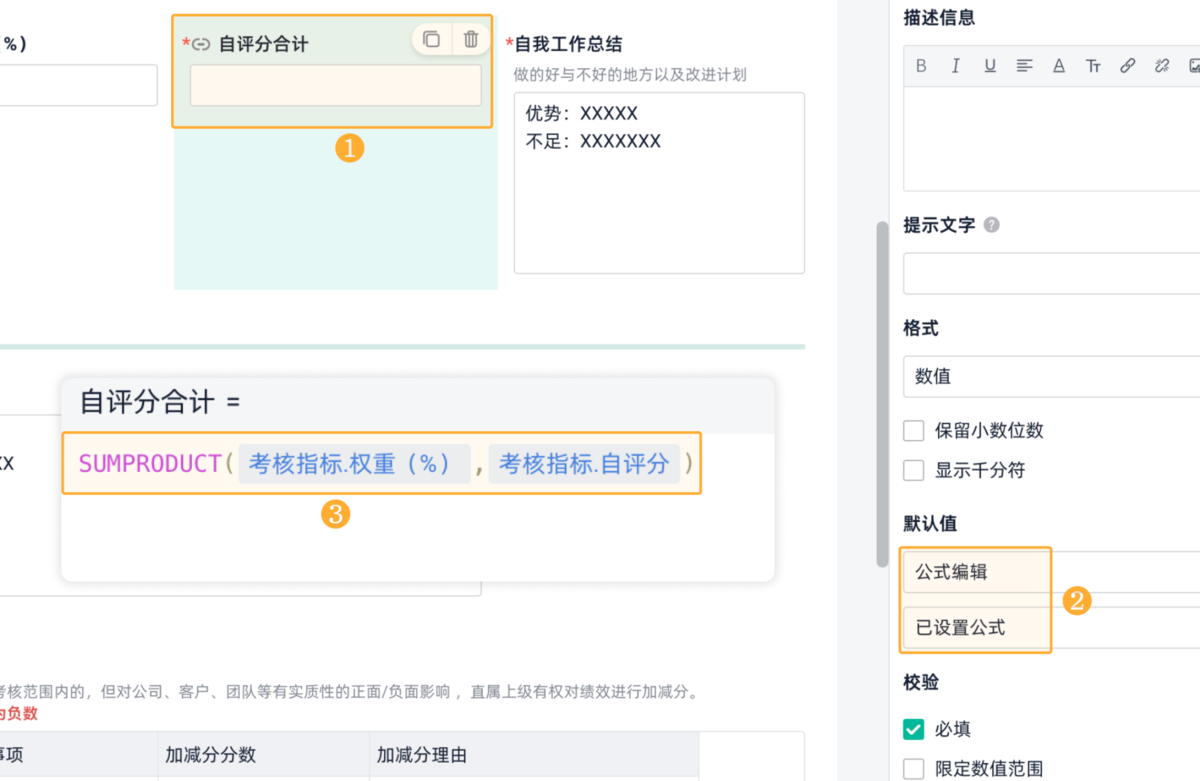Remove link in description toolbar

(x=1161, y=66)
